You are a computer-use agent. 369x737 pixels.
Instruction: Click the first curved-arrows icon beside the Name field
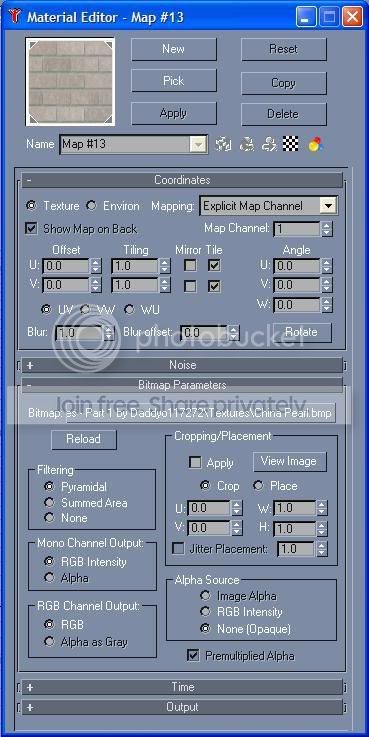(x=223, y=144)
